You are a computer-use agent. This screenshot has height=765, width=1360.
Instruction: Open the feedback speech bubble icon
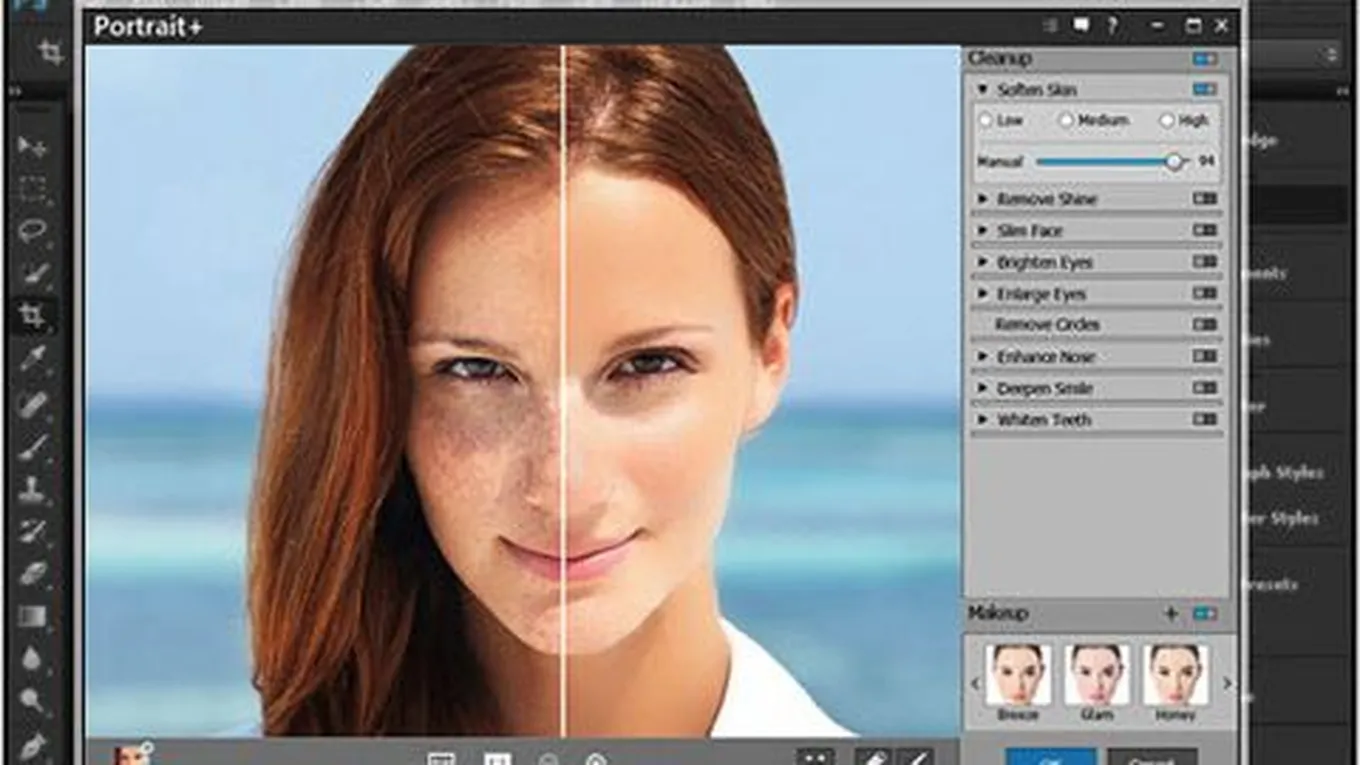[1081, 26]
